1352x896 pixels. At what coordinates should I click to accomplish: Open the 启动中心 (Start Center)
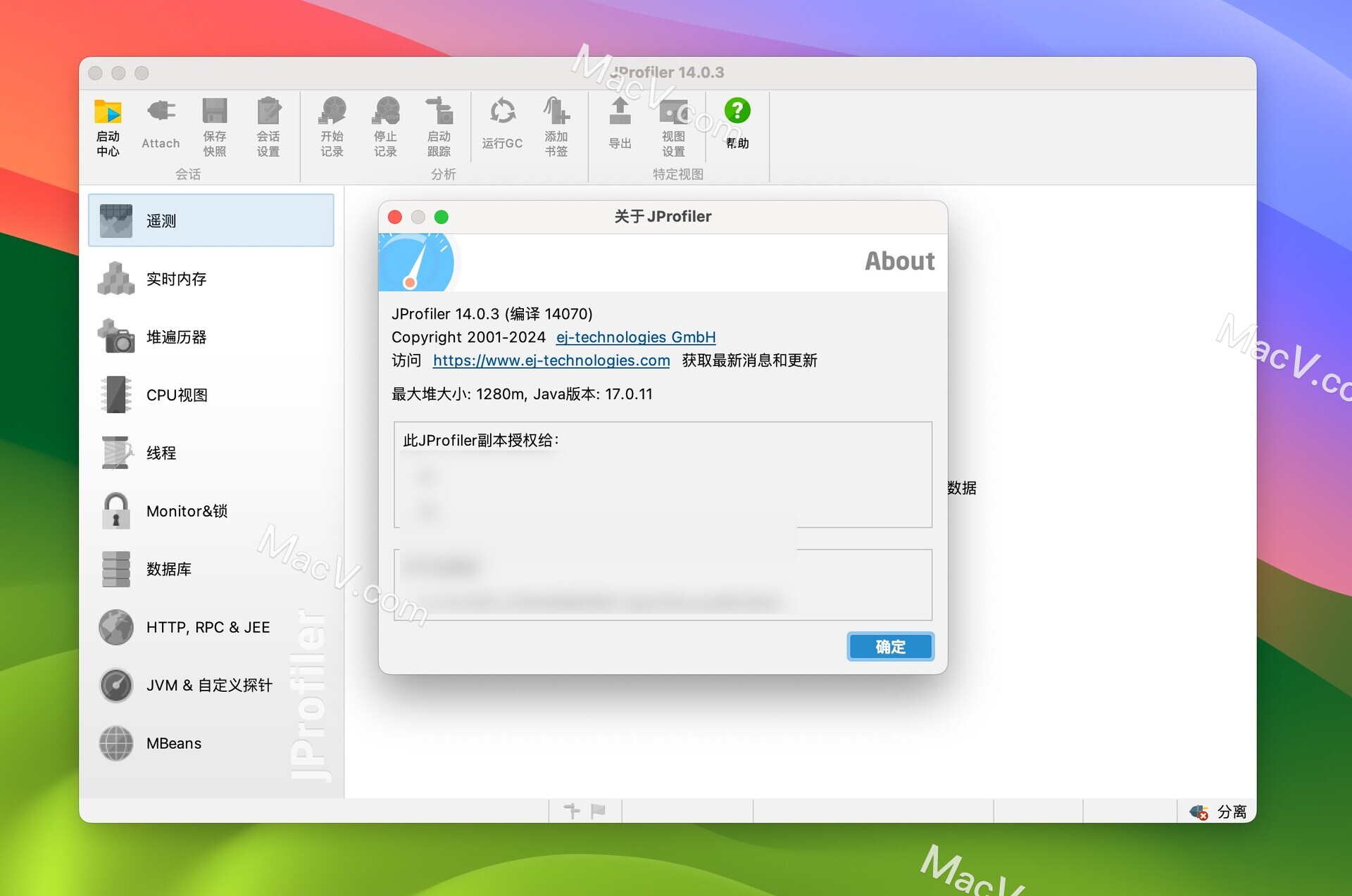(108, 127)
